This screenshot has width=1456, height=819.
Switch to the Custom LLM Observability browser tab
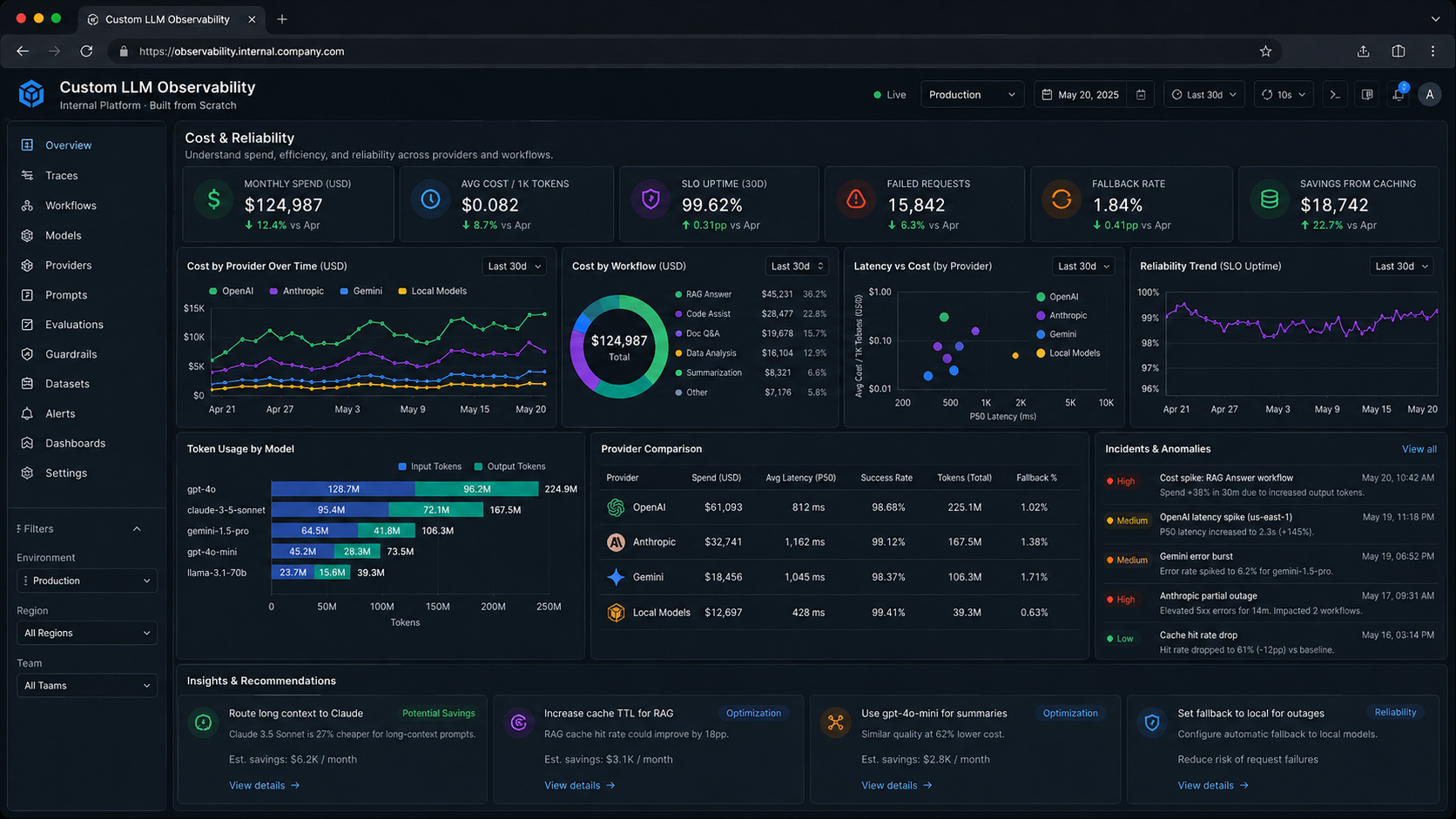click(x=165, y=18)
